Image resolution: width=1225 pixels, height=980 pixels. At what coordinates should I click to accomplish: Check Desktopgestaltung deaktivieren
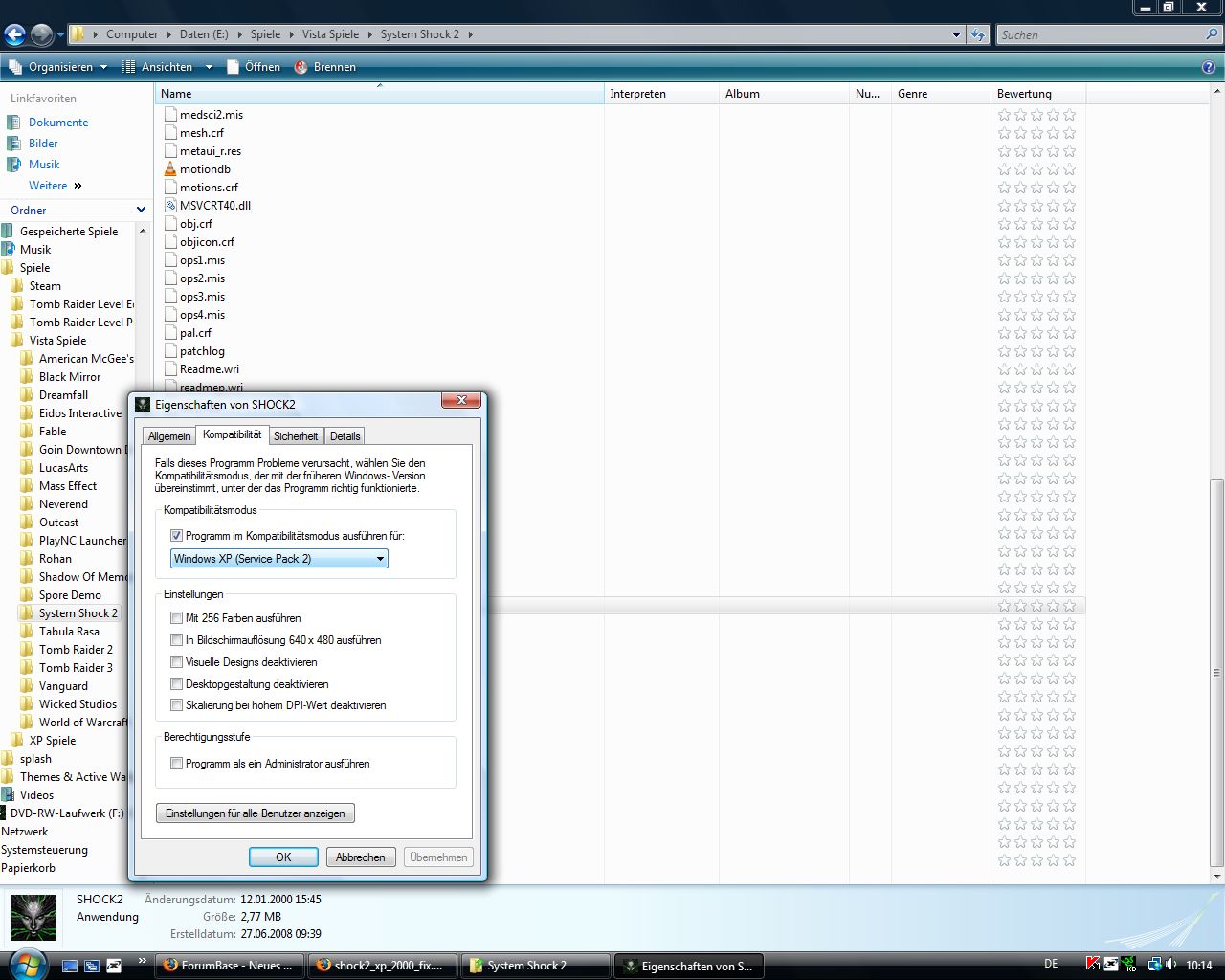click(x=176, y=684)
